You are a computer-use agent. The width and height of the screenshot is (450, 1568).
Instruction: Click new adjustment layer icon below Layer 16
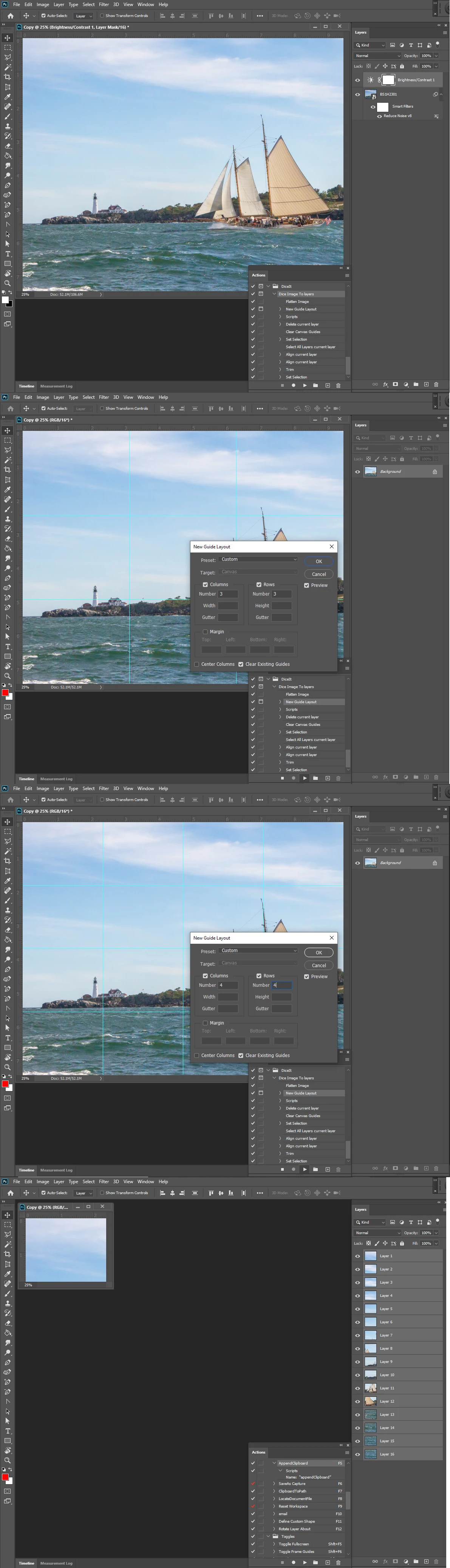tap(405, 1561)
